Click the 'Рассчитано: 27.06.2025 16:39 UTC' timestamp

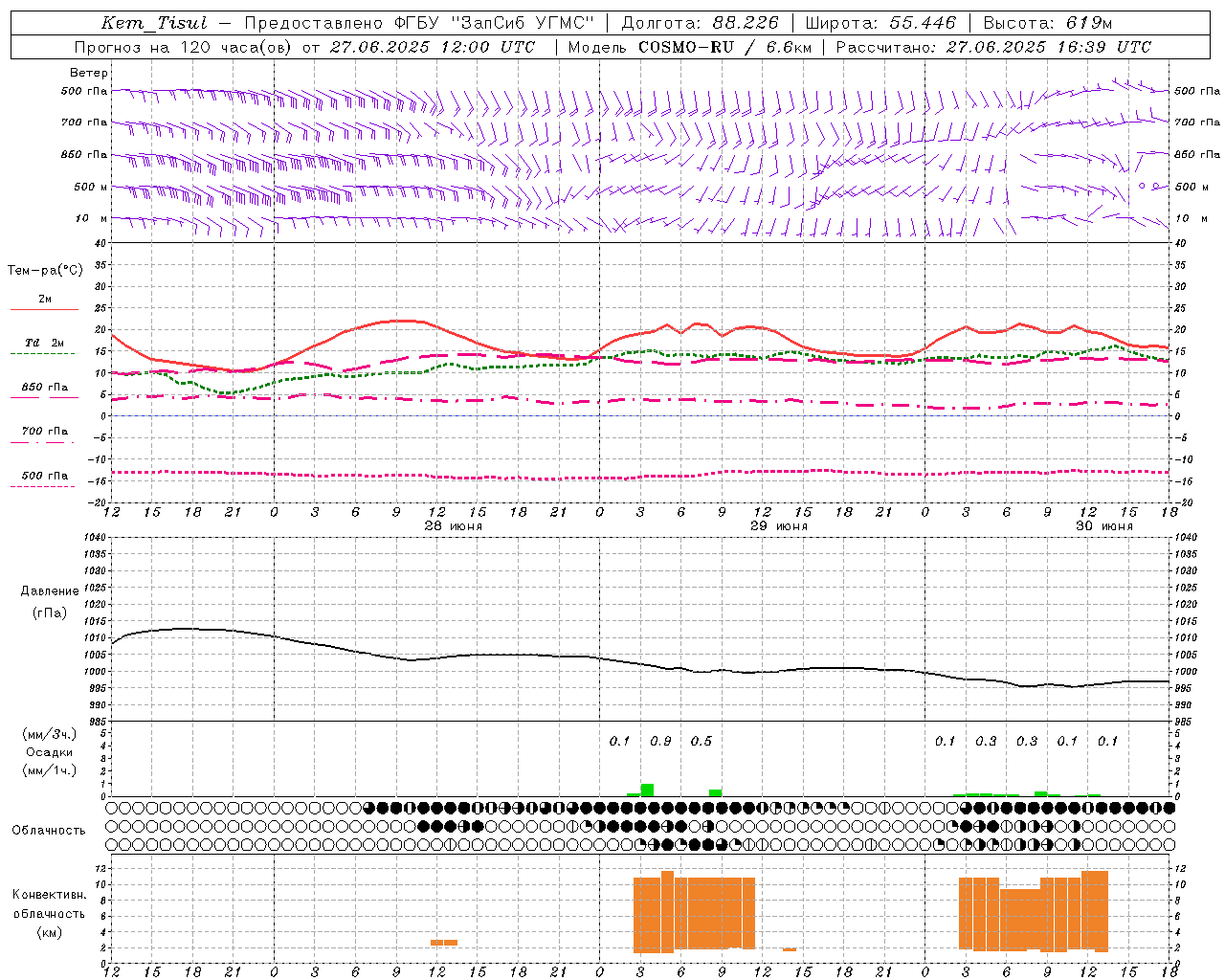click(x=993, y=47)
